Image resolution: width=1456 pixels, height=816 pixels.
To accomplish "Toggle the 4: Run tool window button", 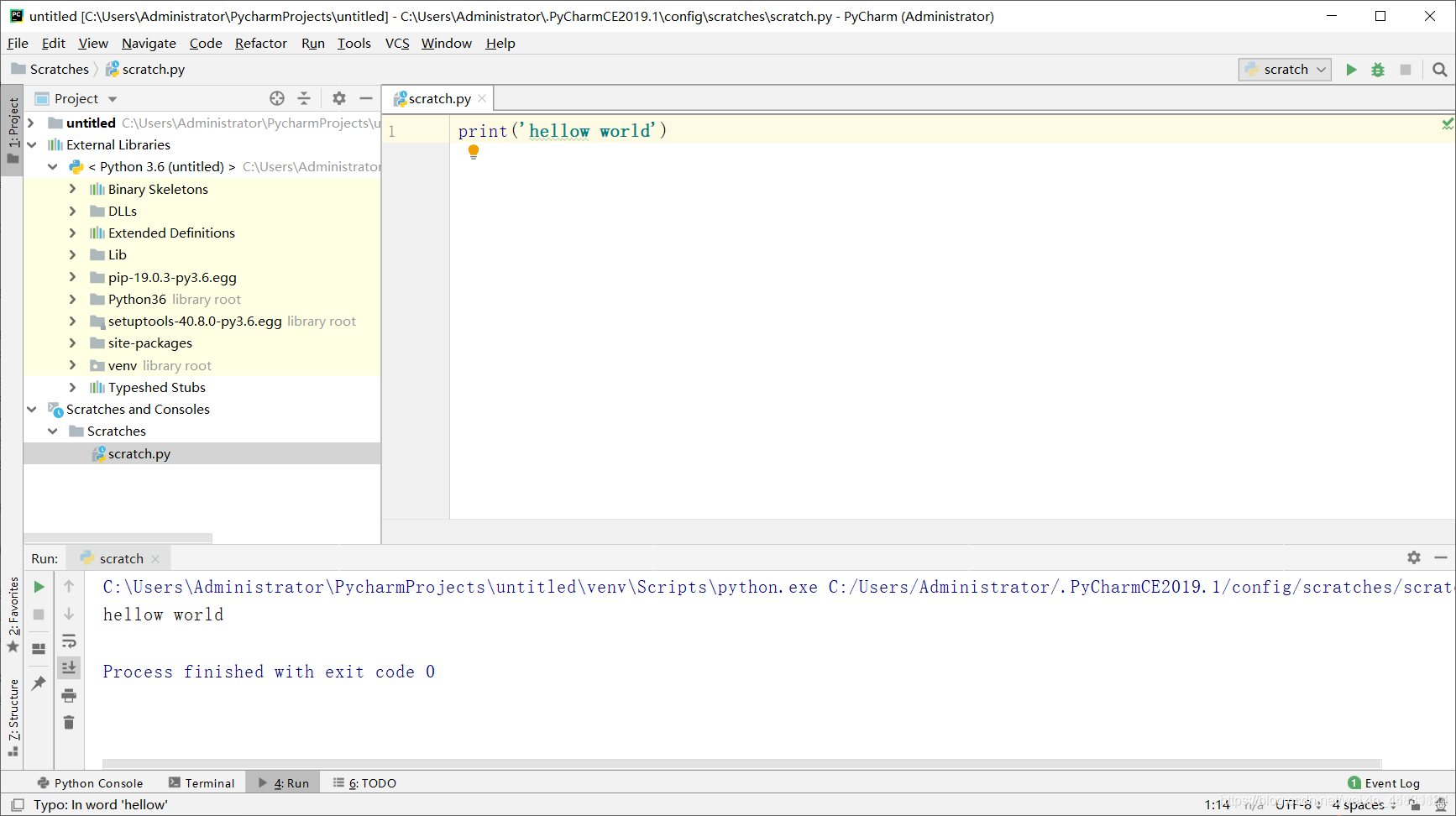I will coord(284,782).
